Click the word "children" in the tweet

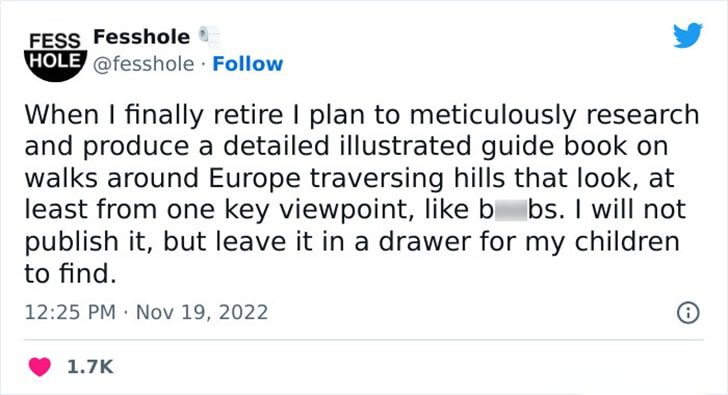pos(627,241)
